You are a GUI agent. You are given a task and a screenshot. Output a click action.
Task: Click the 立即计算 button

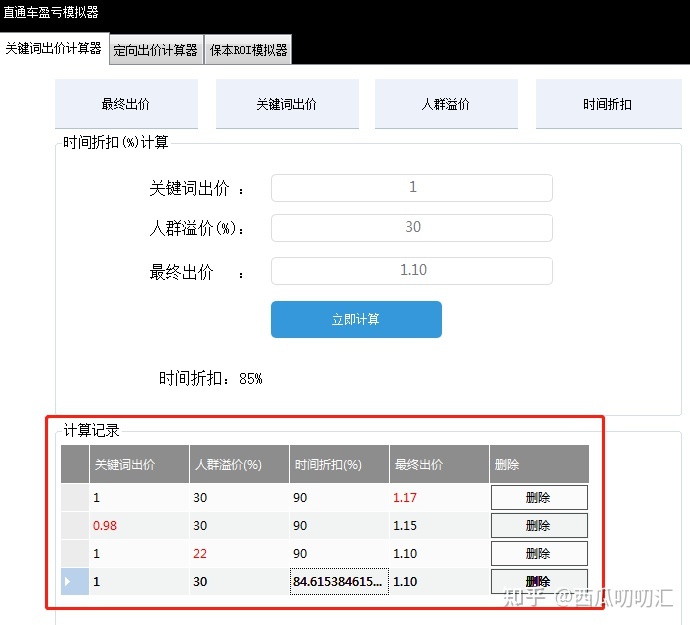coord(356,320)
